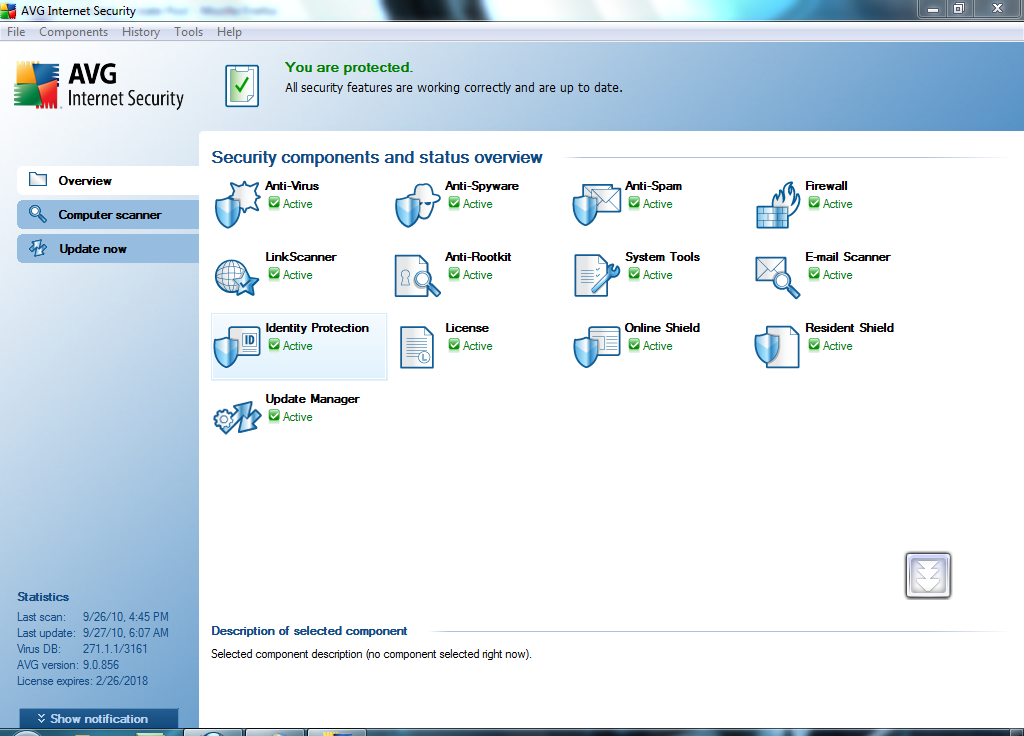Click Update Manager Active status checkmark
Viewport: 1024px width, 736px height.
[274, 416]
